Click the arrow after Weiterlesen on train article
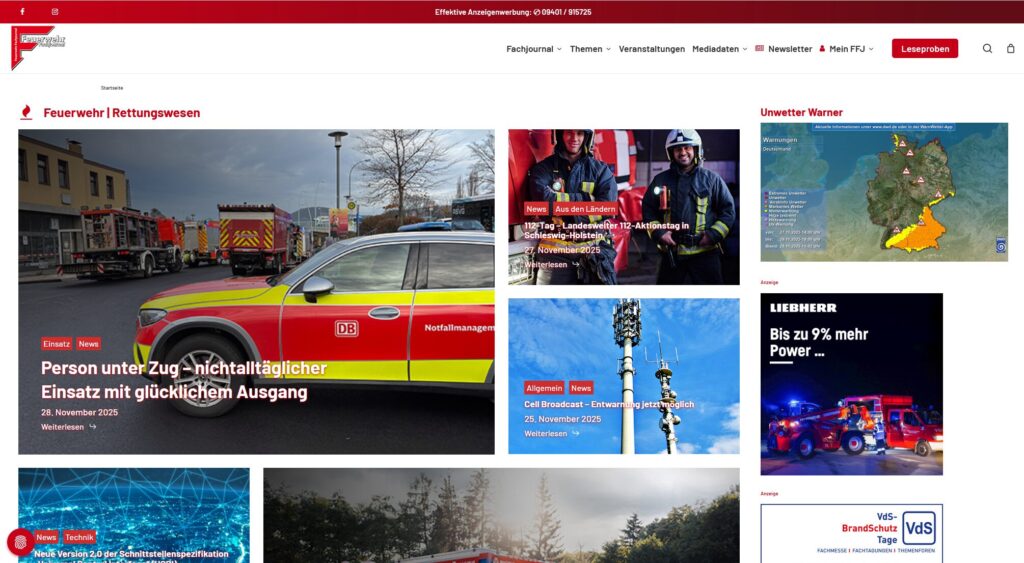The image size is (1024, 563). tap(93, 427)
